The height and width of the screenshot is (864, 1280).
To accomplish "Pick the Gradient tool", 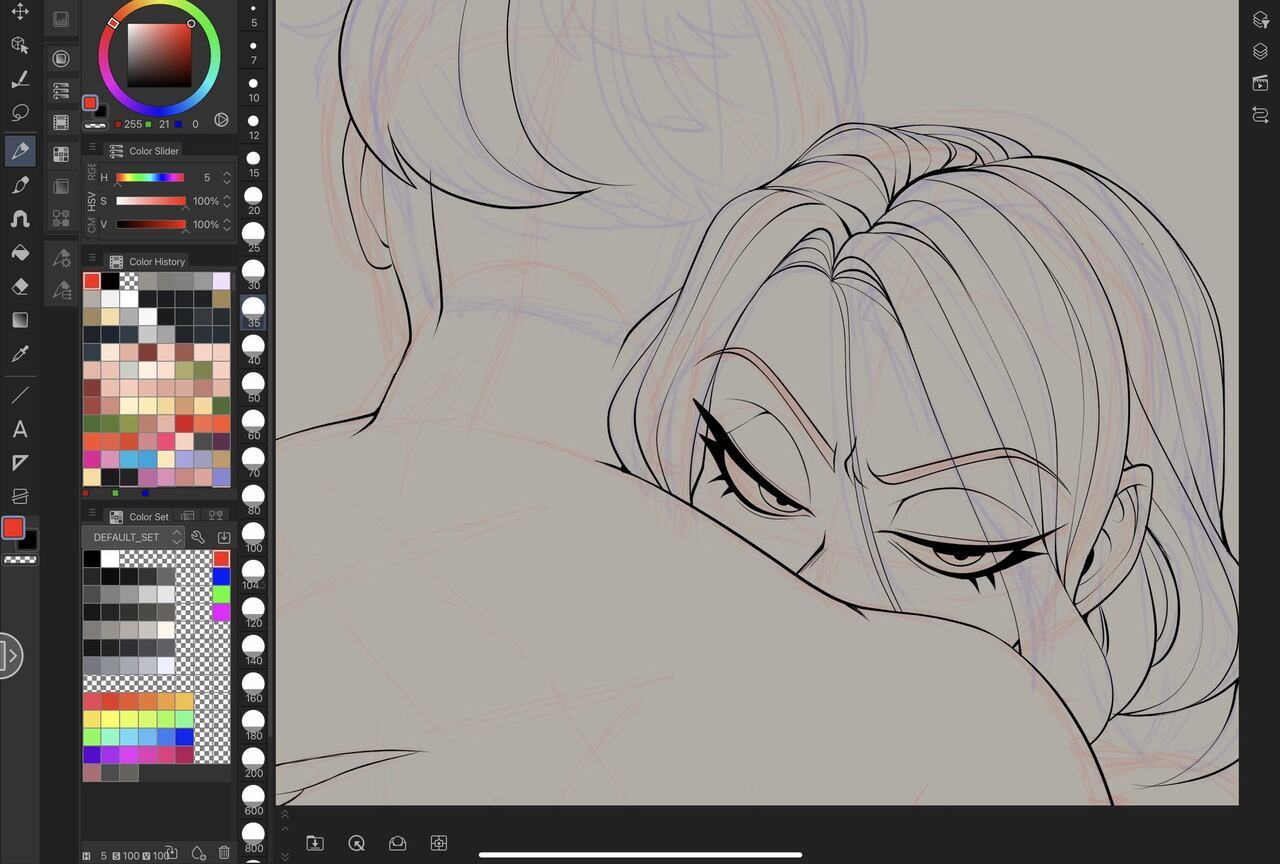I will (19, 320).
